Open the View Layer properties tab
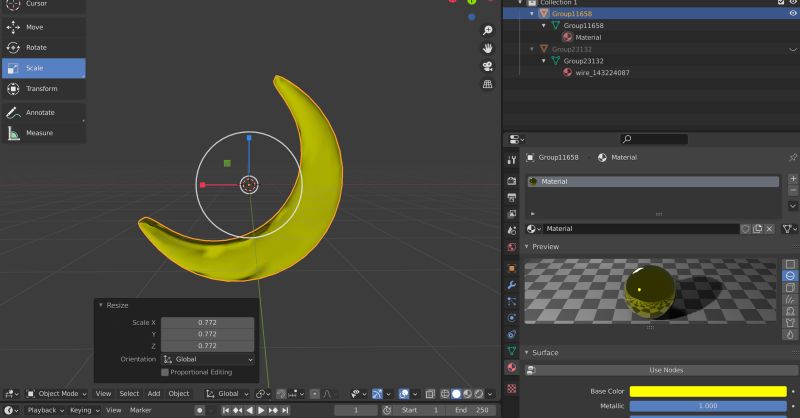 point(512,214)
